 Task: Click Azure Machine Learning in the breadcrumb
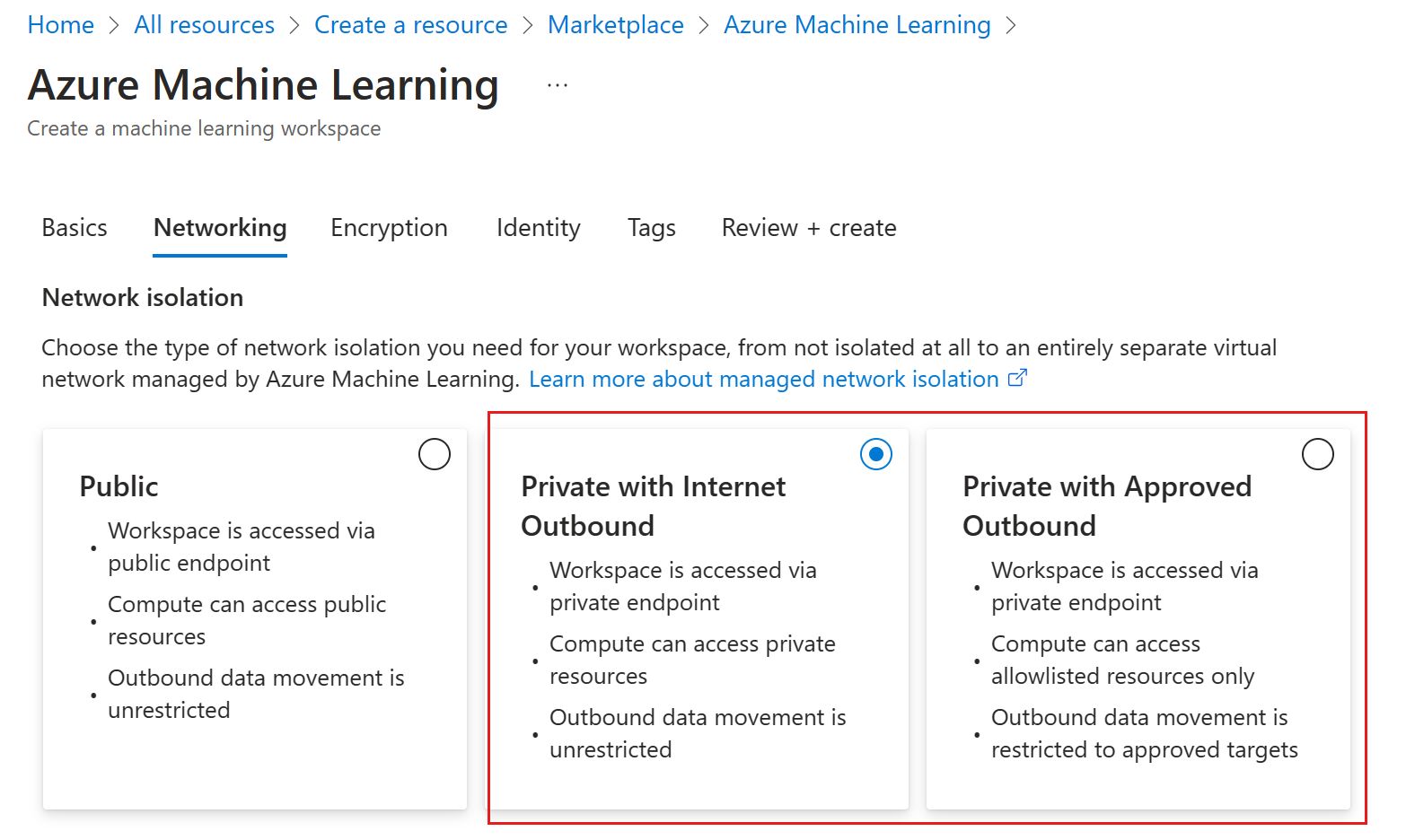pos(856,24)
